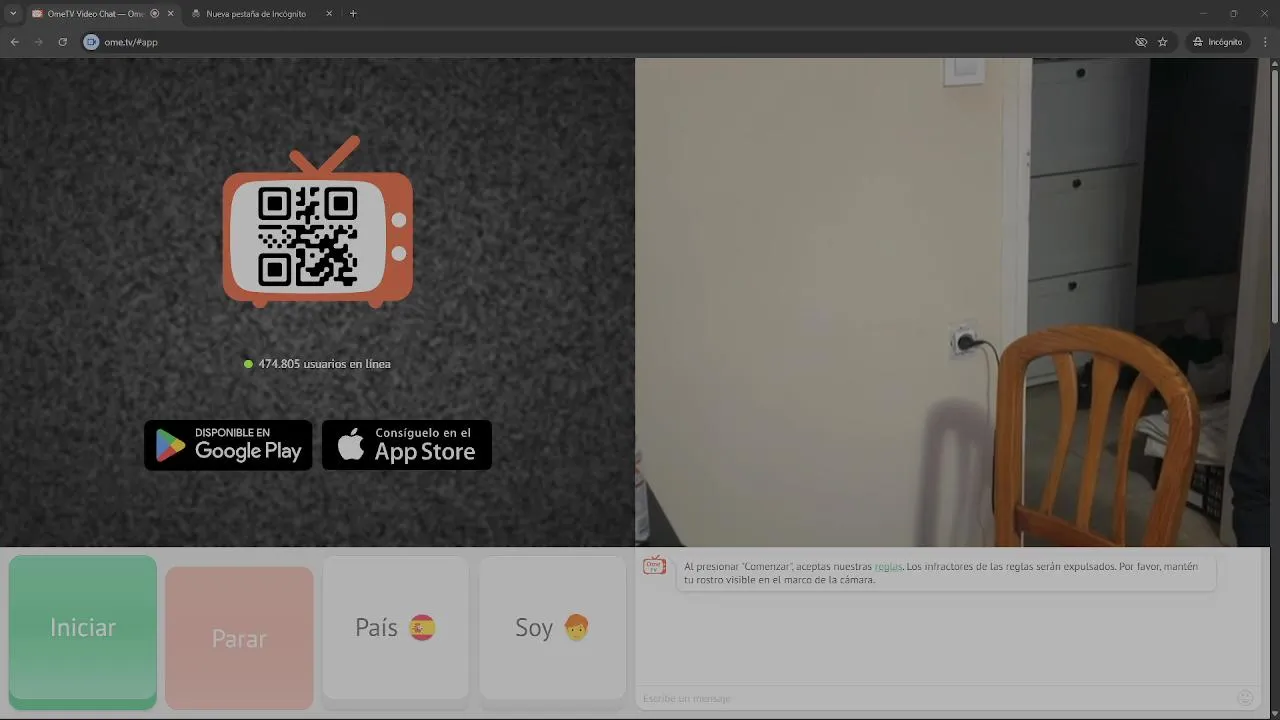Click the QR code TV logo
Image resolution: width=1280 pixels, height=720 pixels.
point(317,222)
